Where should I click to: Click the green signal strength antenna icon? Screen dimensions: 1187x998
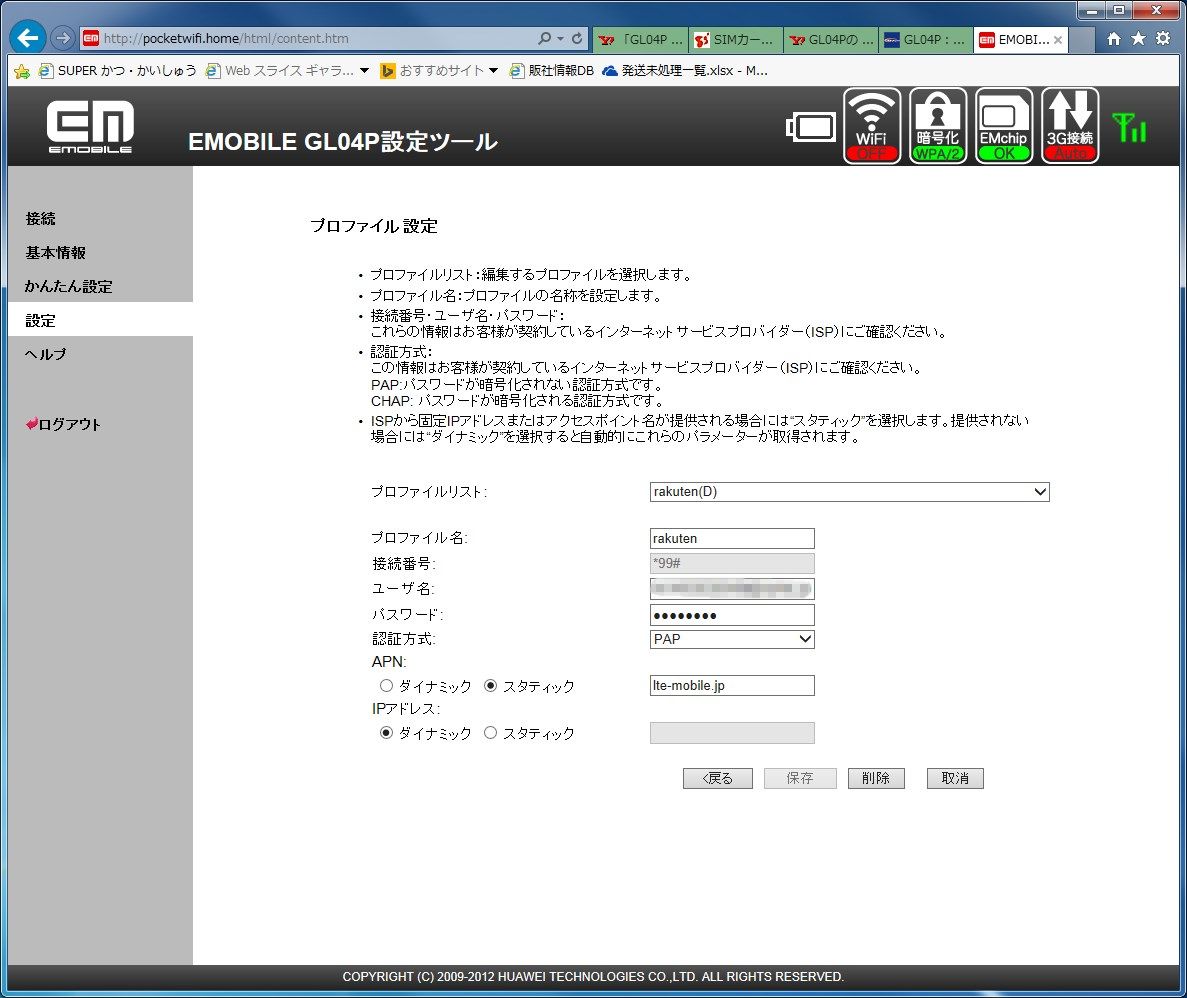(1129, 127)
